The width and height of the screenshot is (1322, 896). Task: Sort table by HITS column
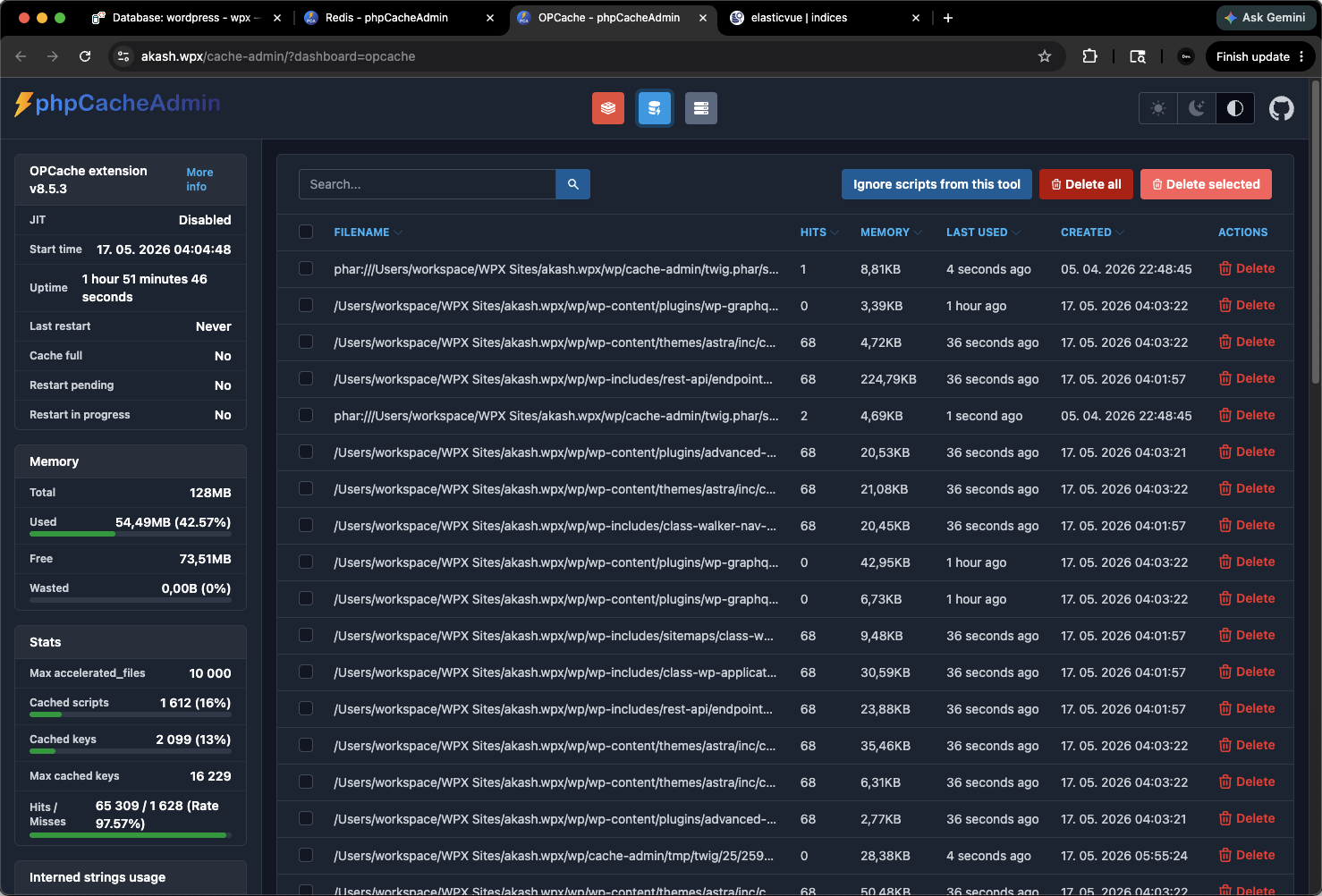(x=819, y=232)
